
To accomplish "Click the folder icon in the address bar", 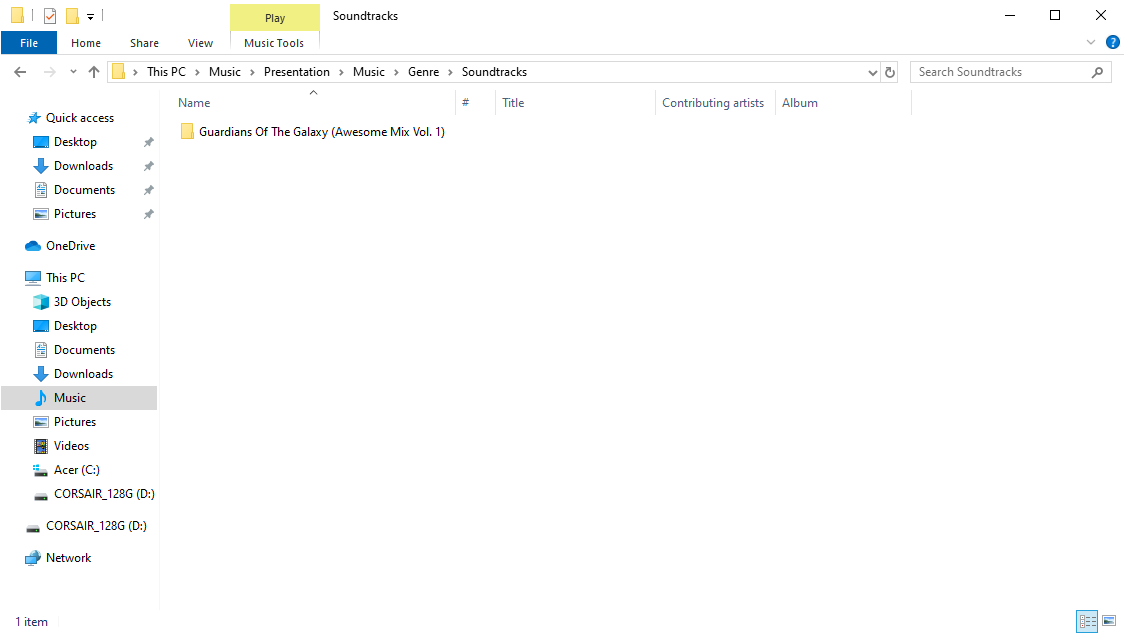I will coord(119,72).
